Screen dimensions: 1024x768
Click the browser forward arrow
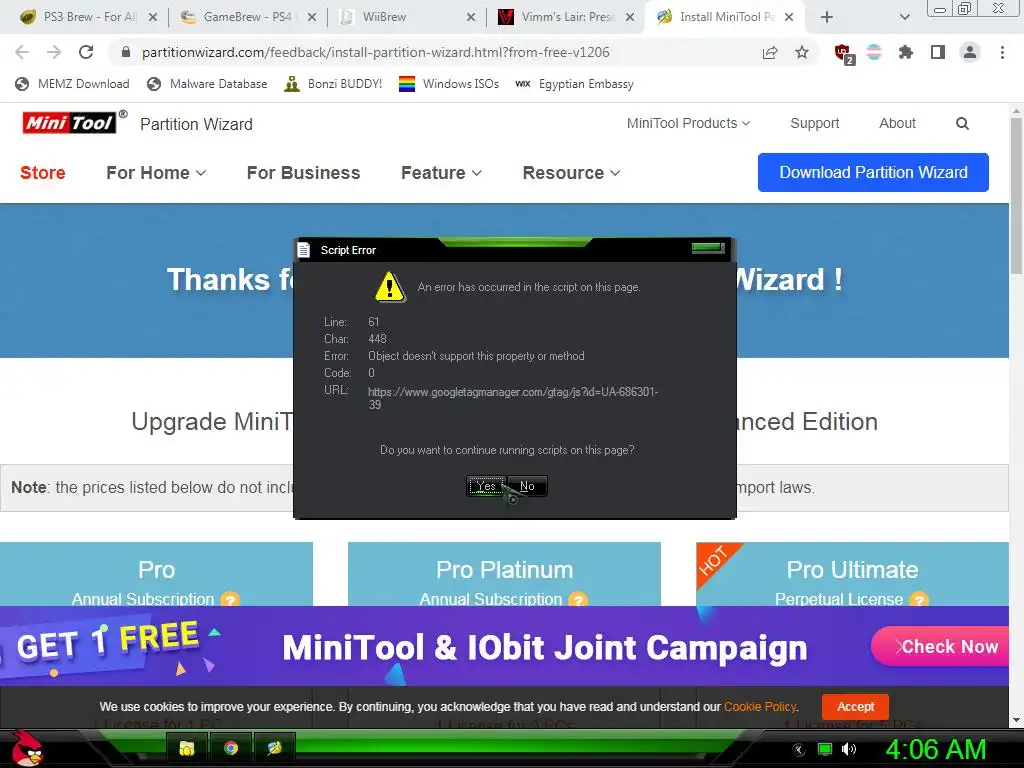54,52
